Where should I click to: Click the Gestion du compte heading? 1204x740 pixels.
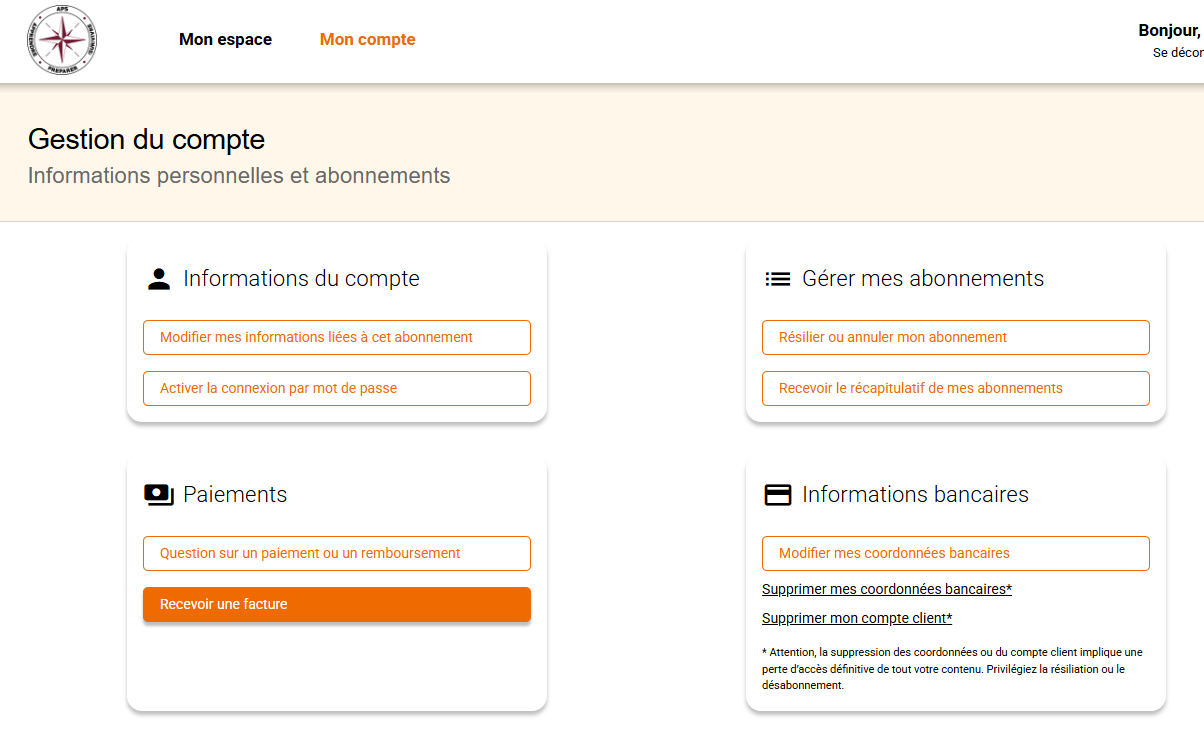pos(146,139)
